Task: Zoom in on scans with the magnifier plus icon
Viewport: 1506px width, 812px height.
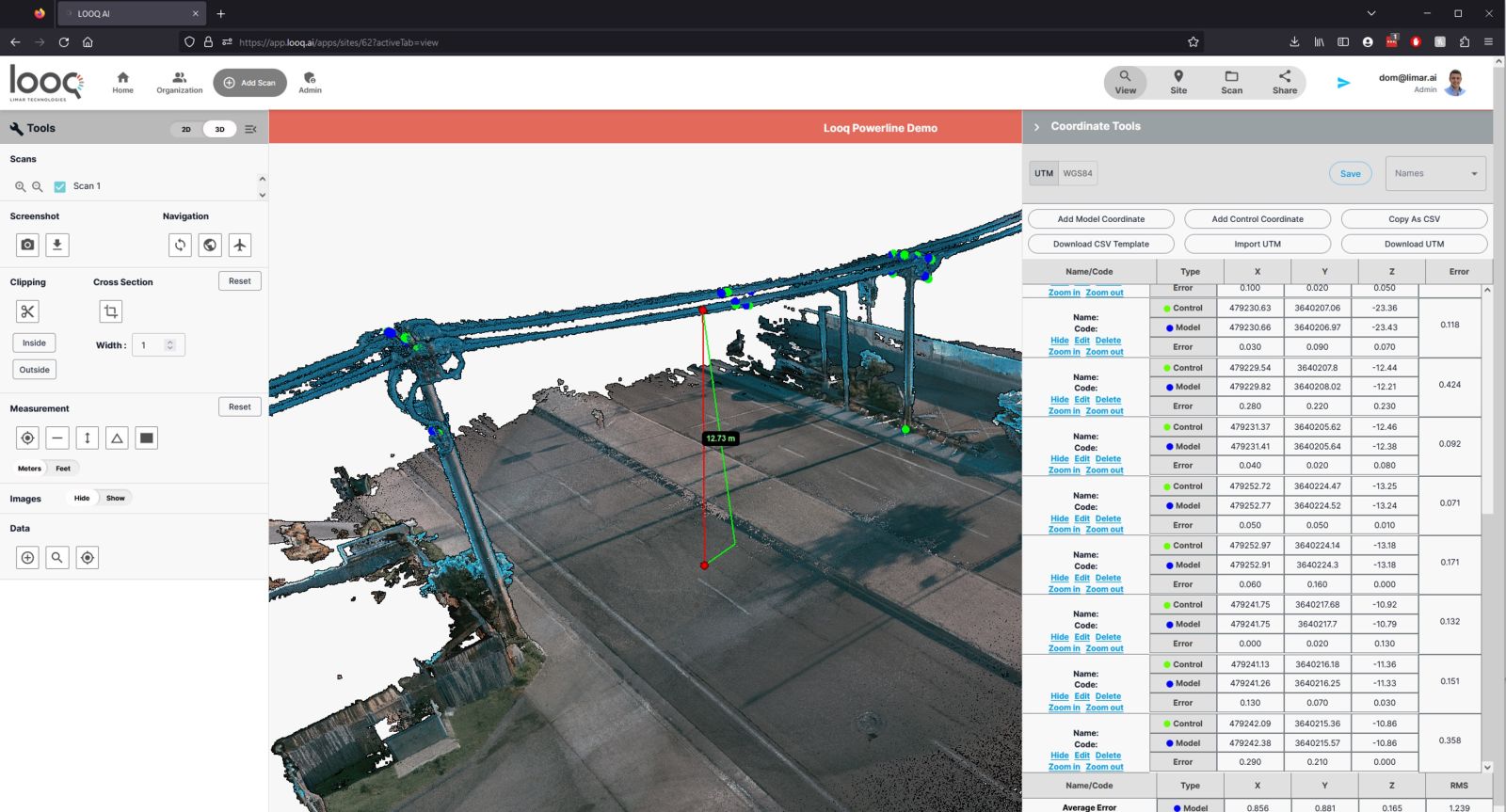Action: [x=20, y=186]
